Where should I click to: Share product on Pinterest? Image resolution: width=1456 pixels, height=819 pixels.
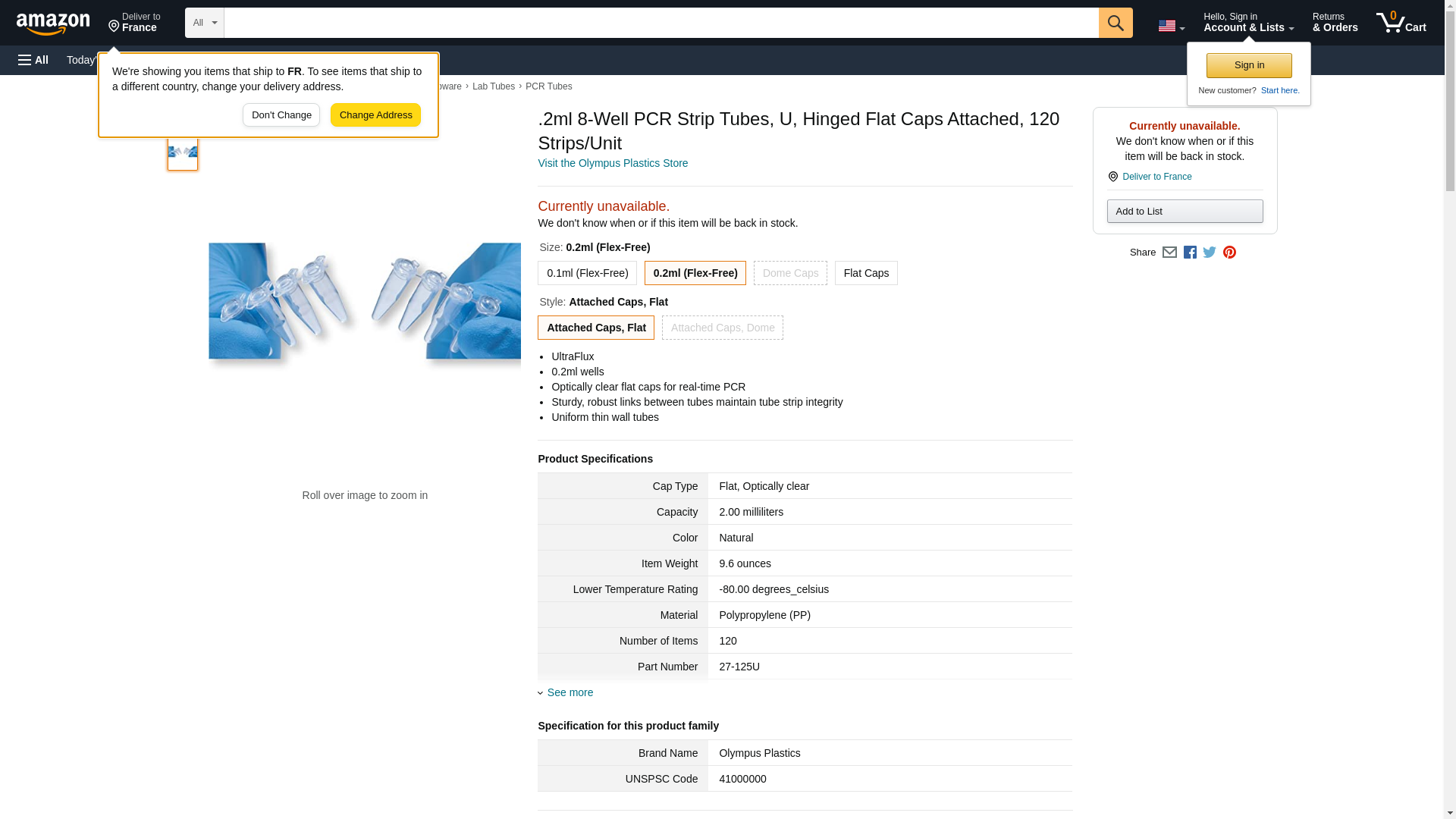coord(1229,253)
